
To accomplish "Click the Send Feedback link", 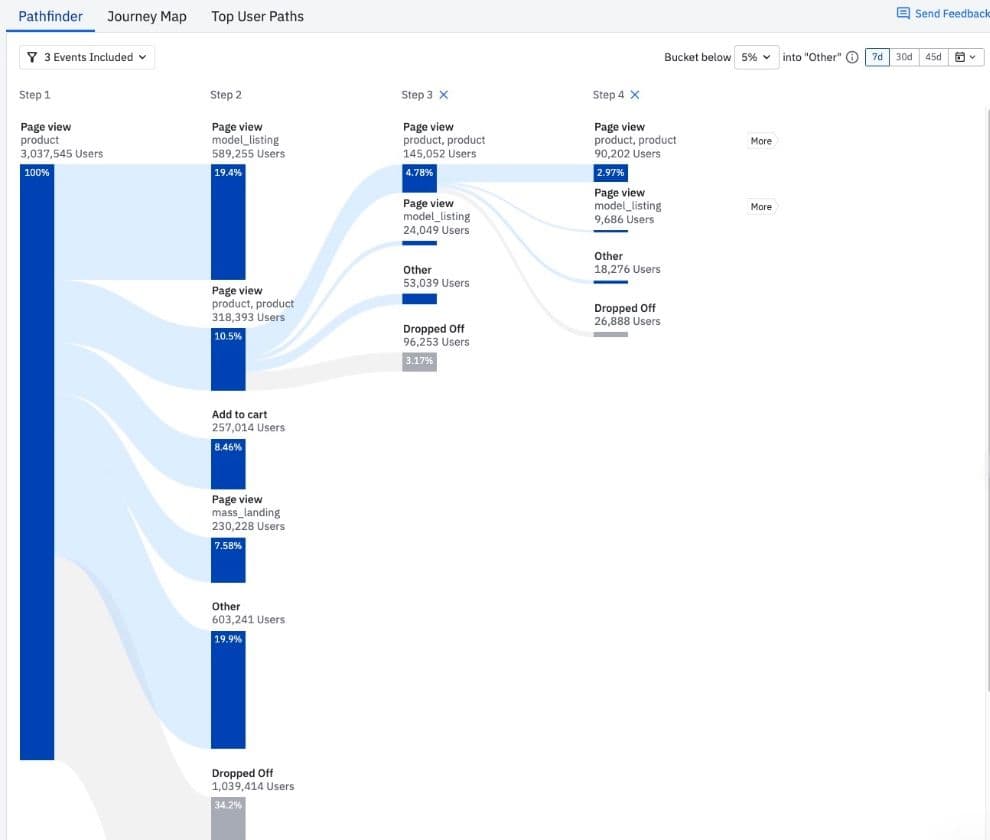I will click(951, 14).
